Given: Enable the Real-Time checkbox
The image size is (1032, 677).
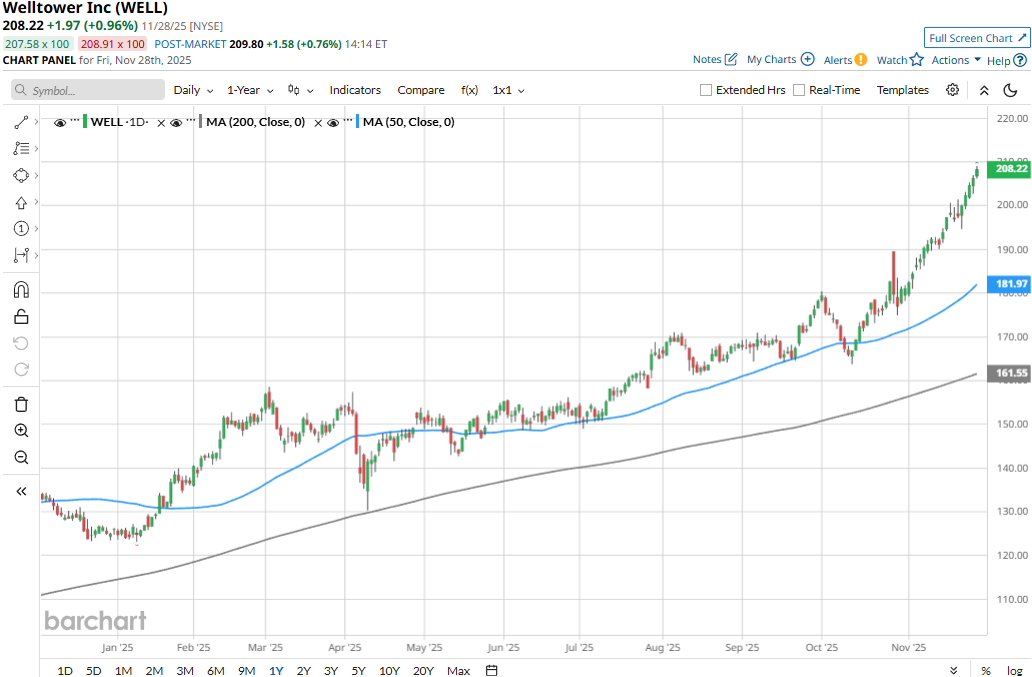Looking at the screenshot, I should pos(799,90).
